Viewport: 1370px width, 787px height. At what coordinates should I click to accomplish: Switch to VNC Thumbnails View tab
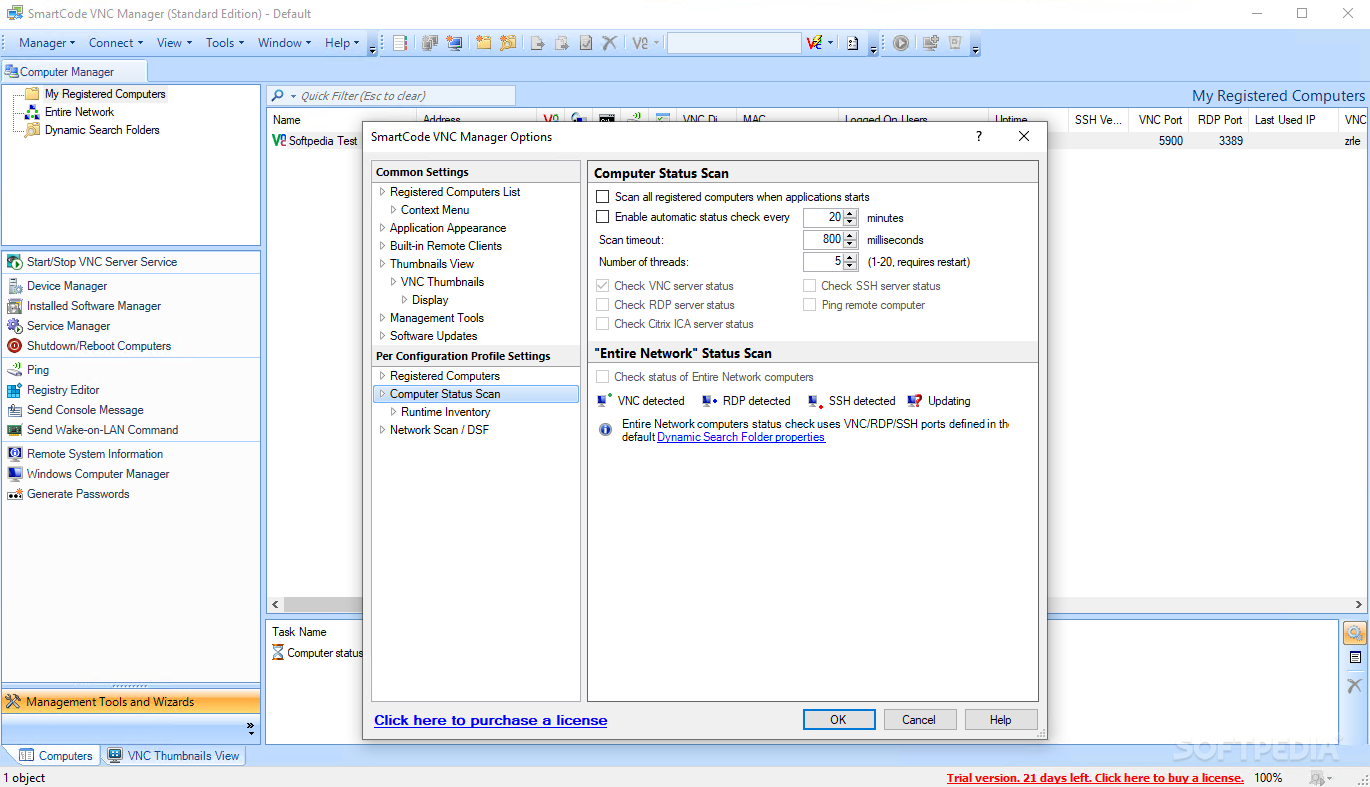tap(174, 756)
